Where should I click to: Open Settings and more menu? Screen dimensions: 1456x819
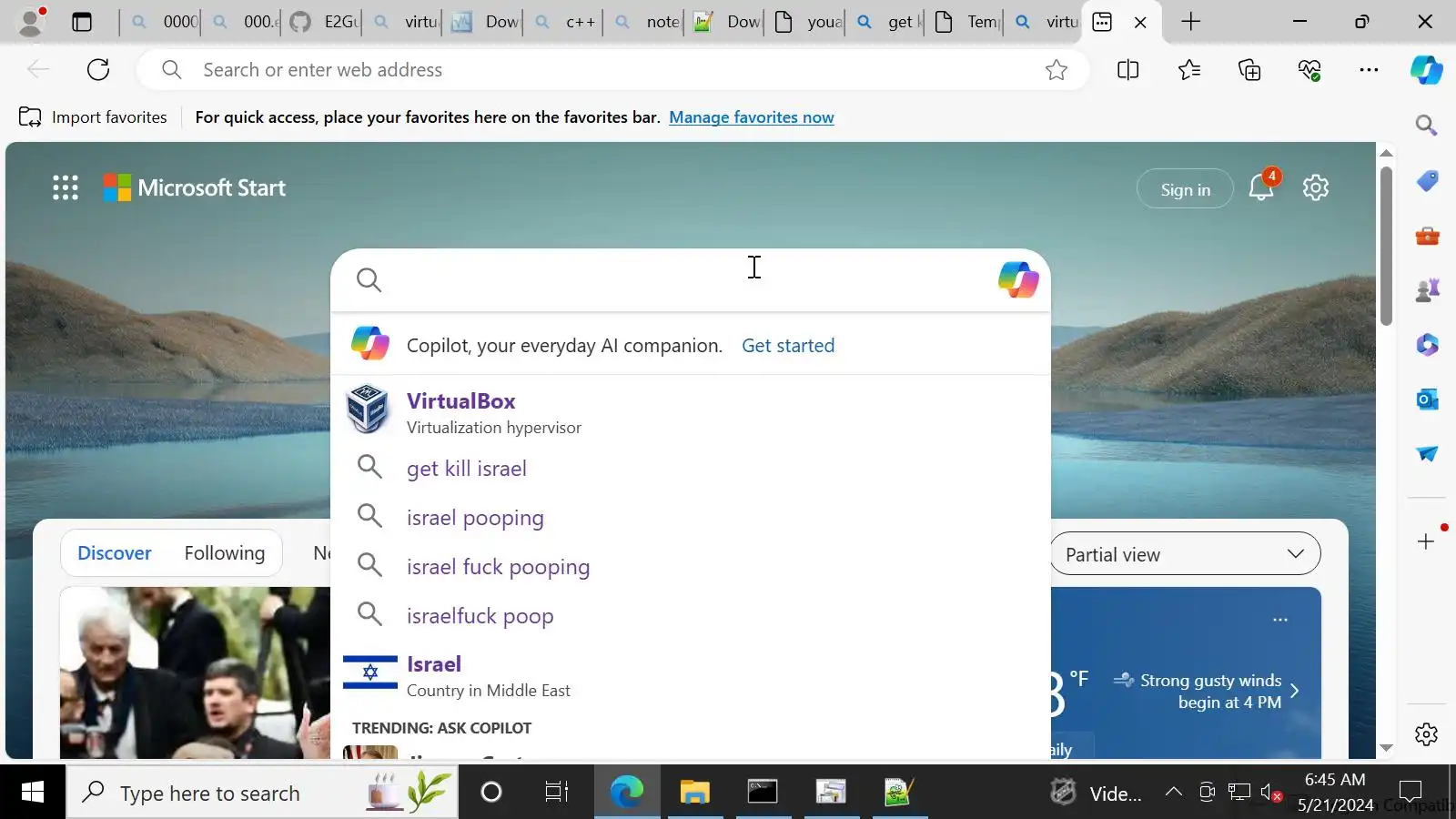click(1369, 70)
